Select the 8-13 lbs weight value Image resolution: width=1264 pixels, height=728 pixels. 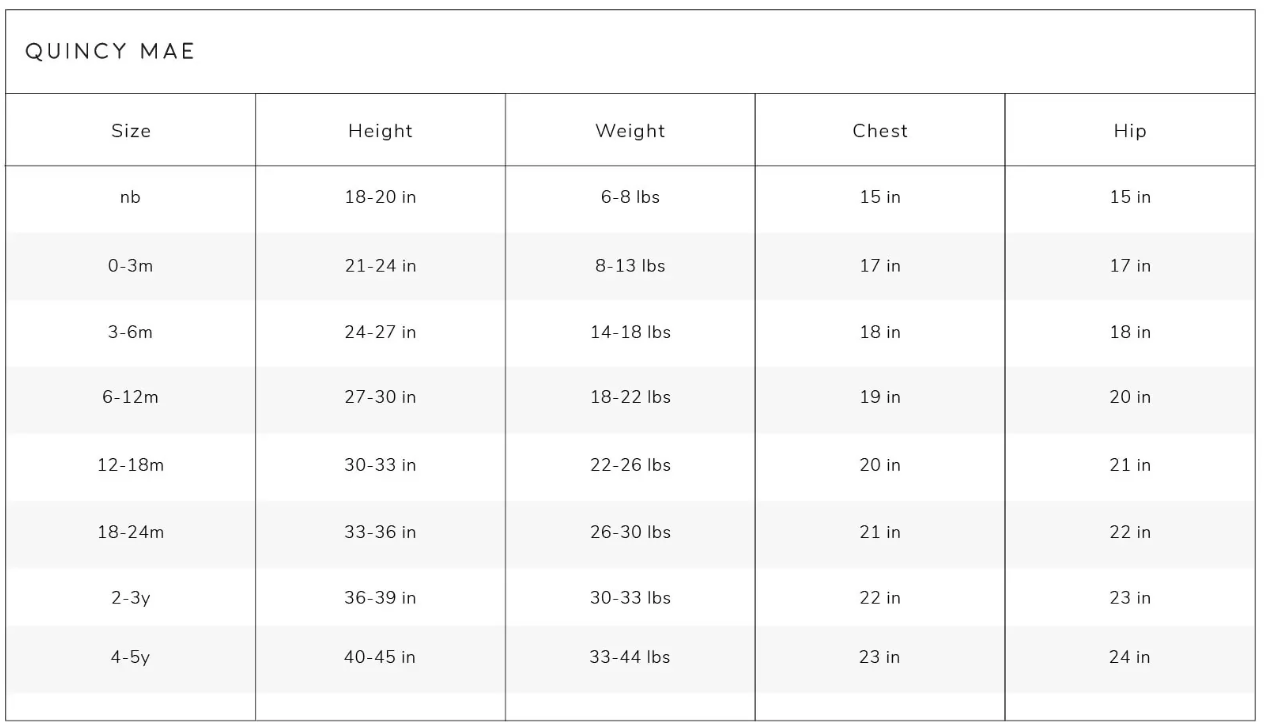point(630,266)
